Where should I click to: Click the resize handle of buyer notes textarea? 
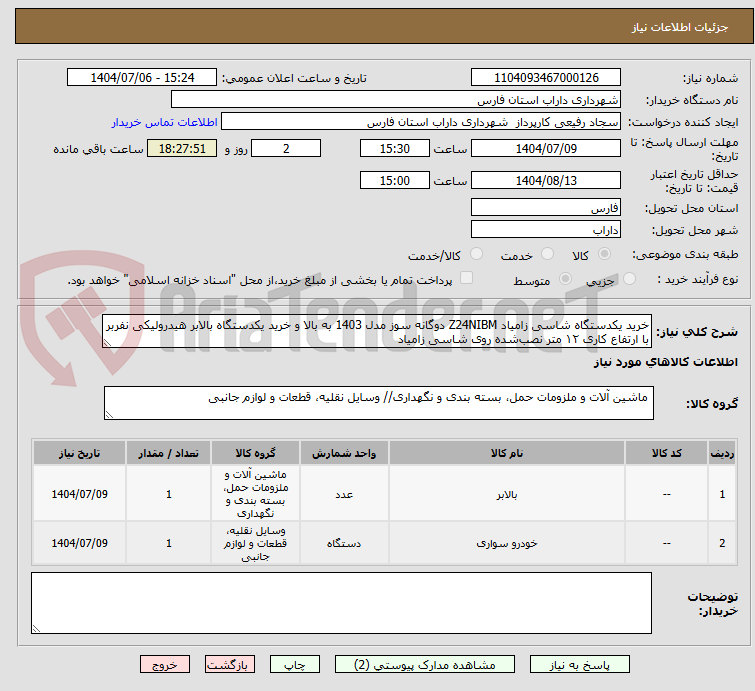pyautogui.click(x=36, y=629)
